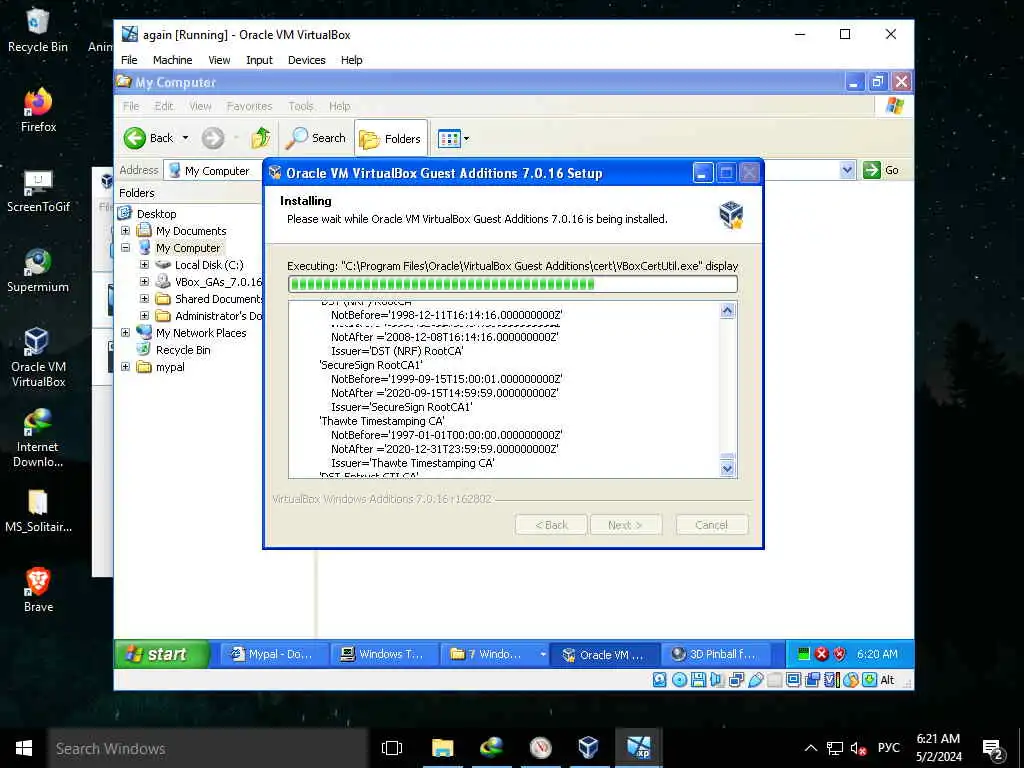Open the VirtualBox Input menu
The height and width of the screenshot is (768, 1024).
(259, 60)
